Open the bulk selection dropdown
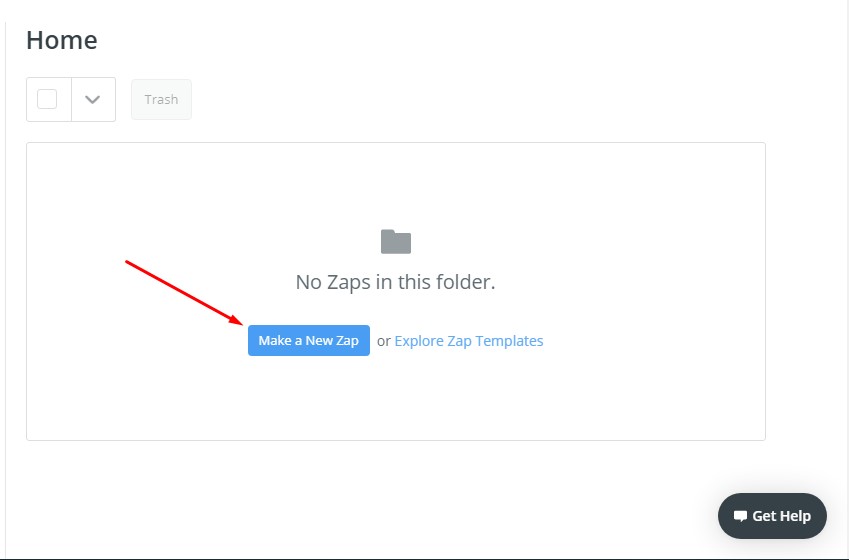The height and width of the screenshot is (560, 849). point(93,100)
